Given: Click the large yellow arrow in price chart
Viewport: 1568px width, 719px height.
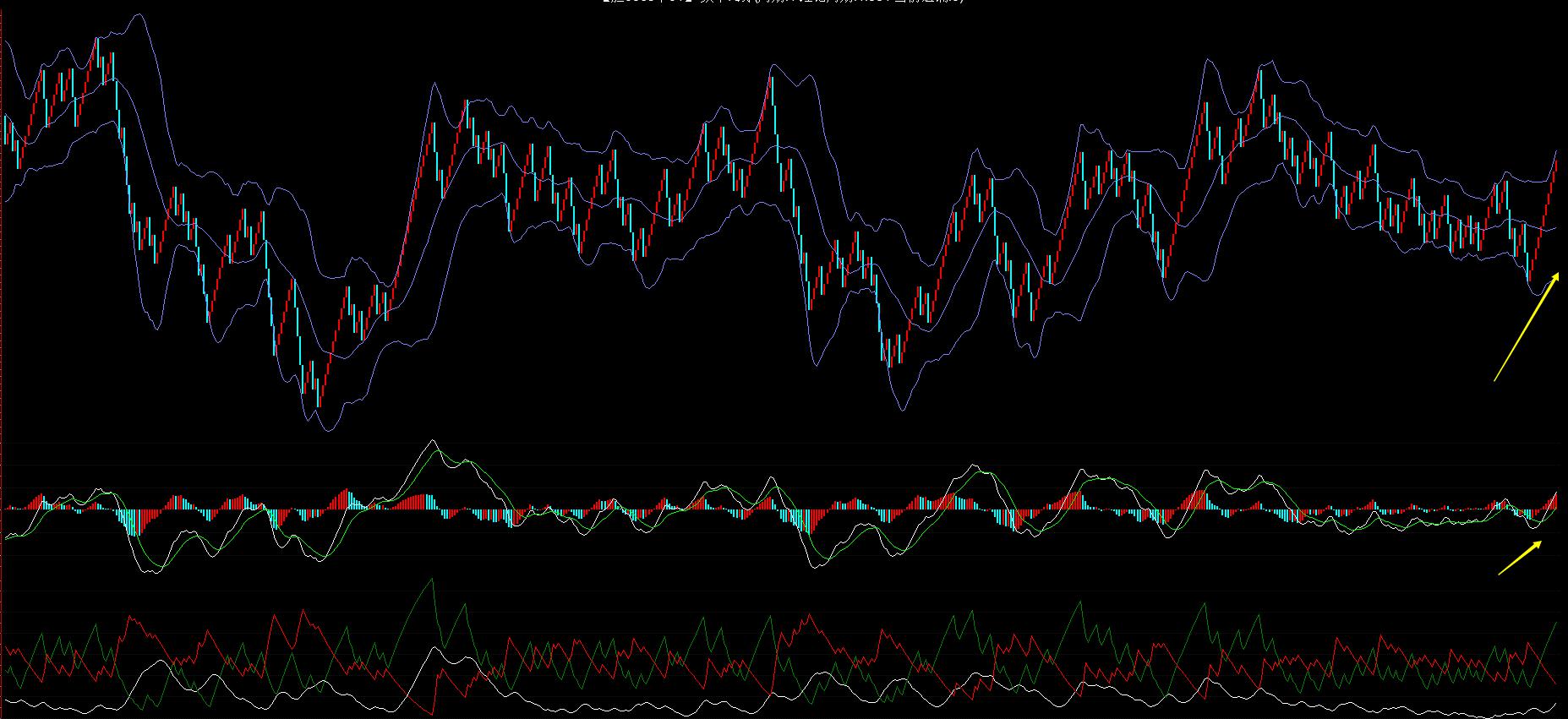Looking at the screenshot, I should coord(1526,328).
